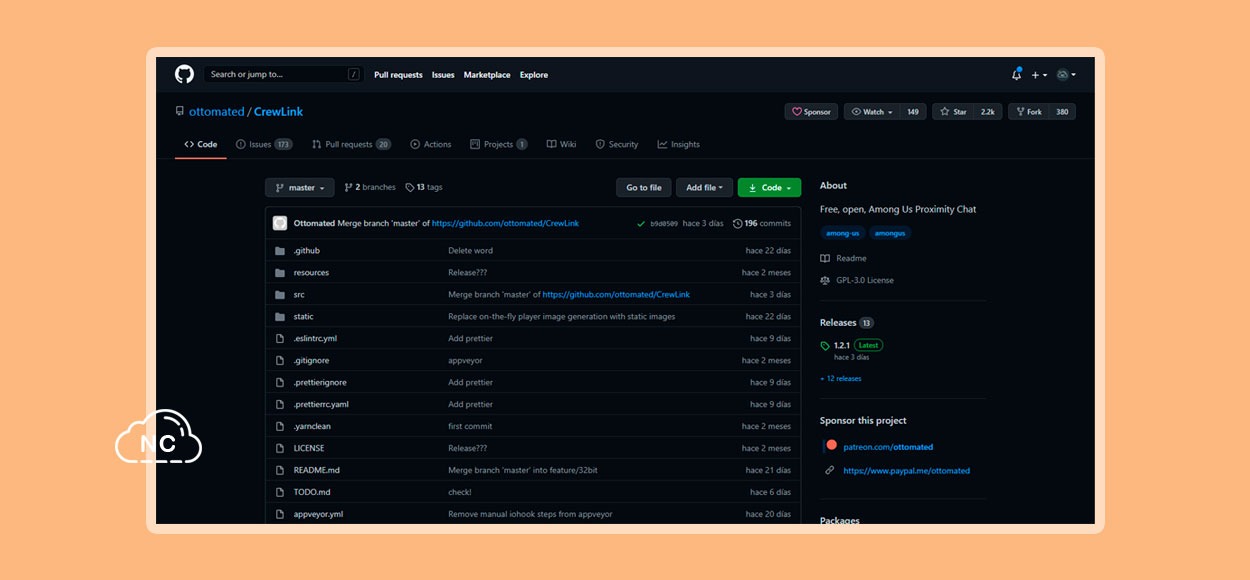This screenshot has height=580, width=1250.
Task: Go to Explore
Action: pos(534,75)
